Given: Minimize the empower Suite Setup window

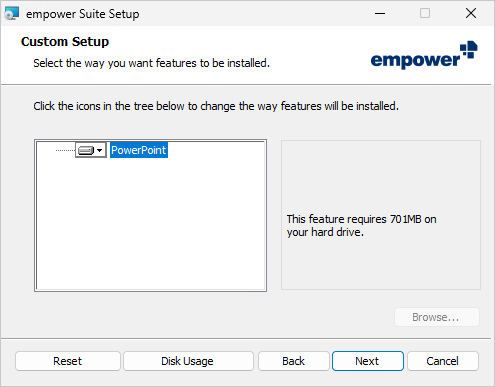Looking at the screenshot, I should [x=380, y=14].
